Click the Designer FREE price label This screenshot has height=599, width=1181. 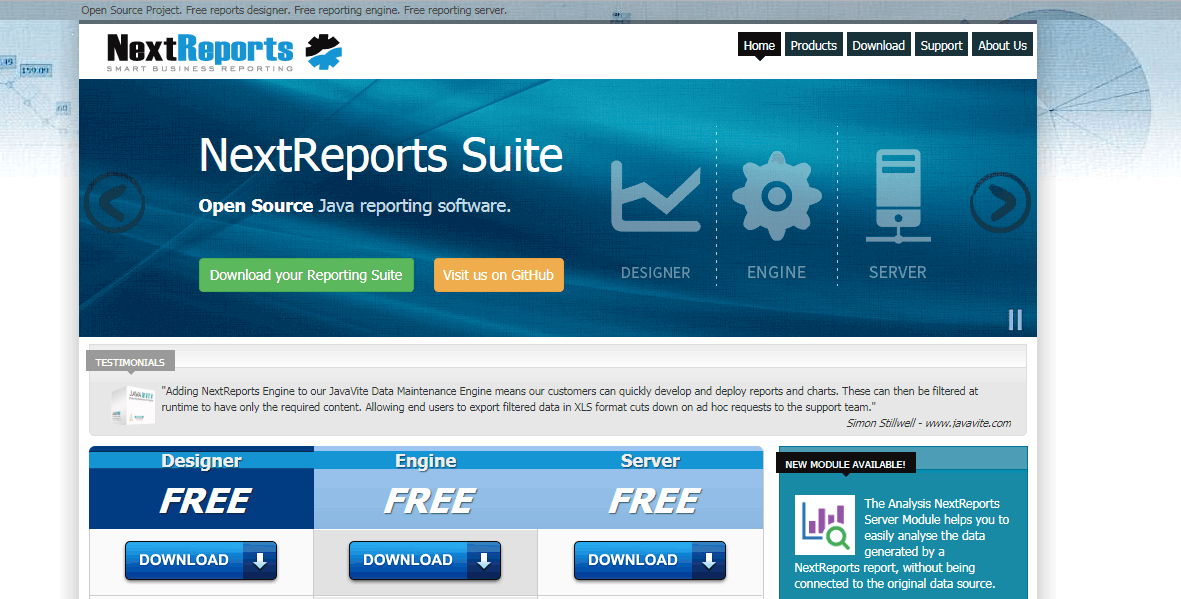coord(205,501)
